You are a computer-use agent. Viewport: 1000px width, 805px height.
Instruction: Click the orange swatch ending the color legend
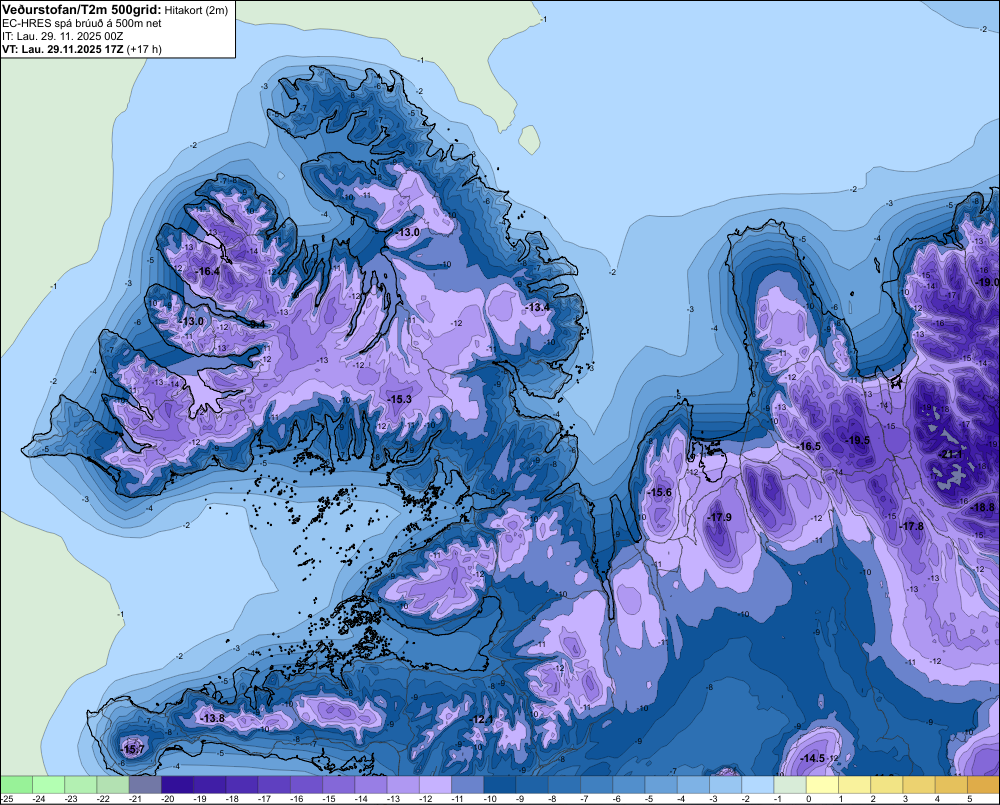(x=983, y=785)
